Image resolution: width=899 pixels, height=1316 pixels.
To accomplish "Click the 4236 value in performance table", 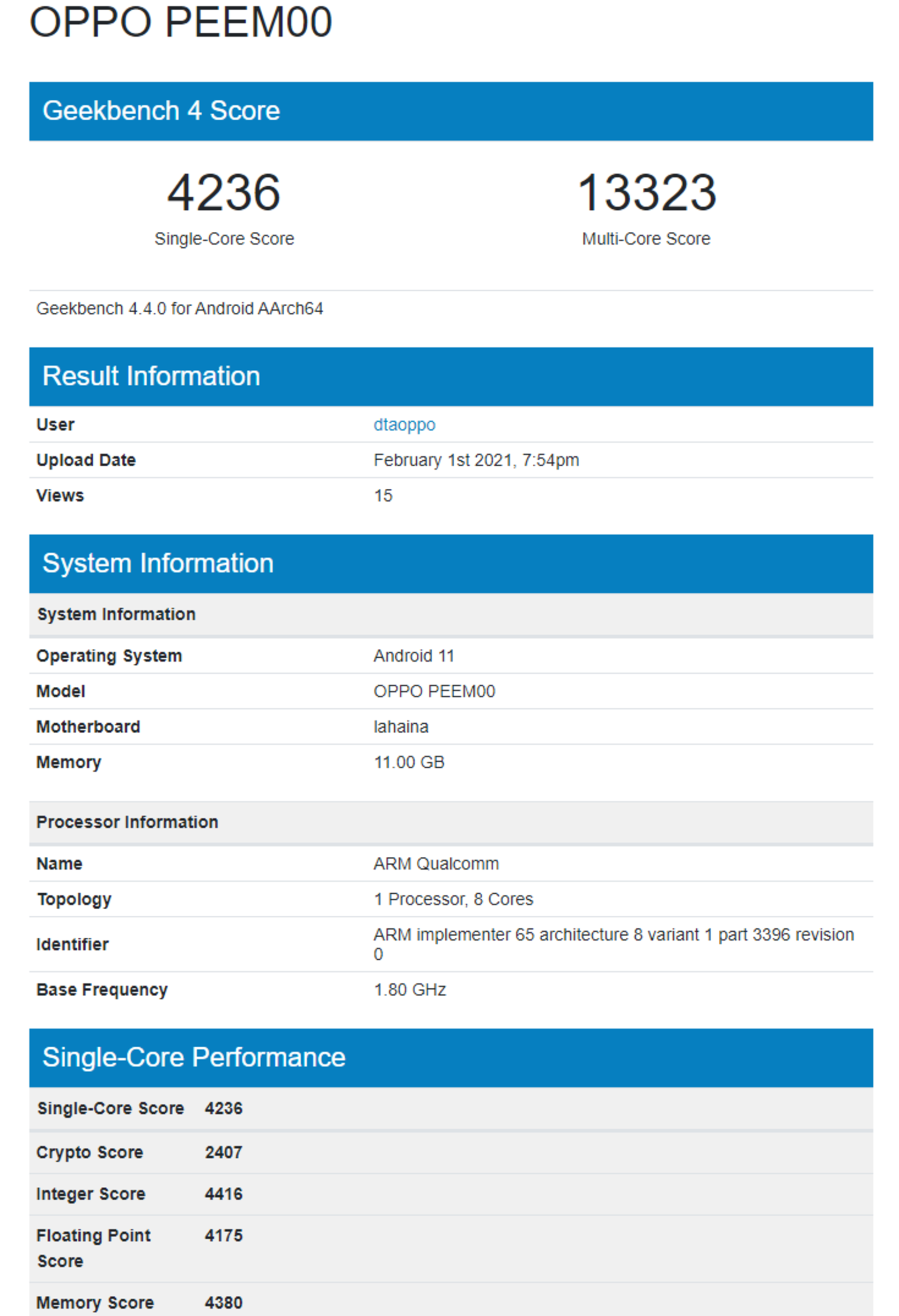I will 224,1109.
